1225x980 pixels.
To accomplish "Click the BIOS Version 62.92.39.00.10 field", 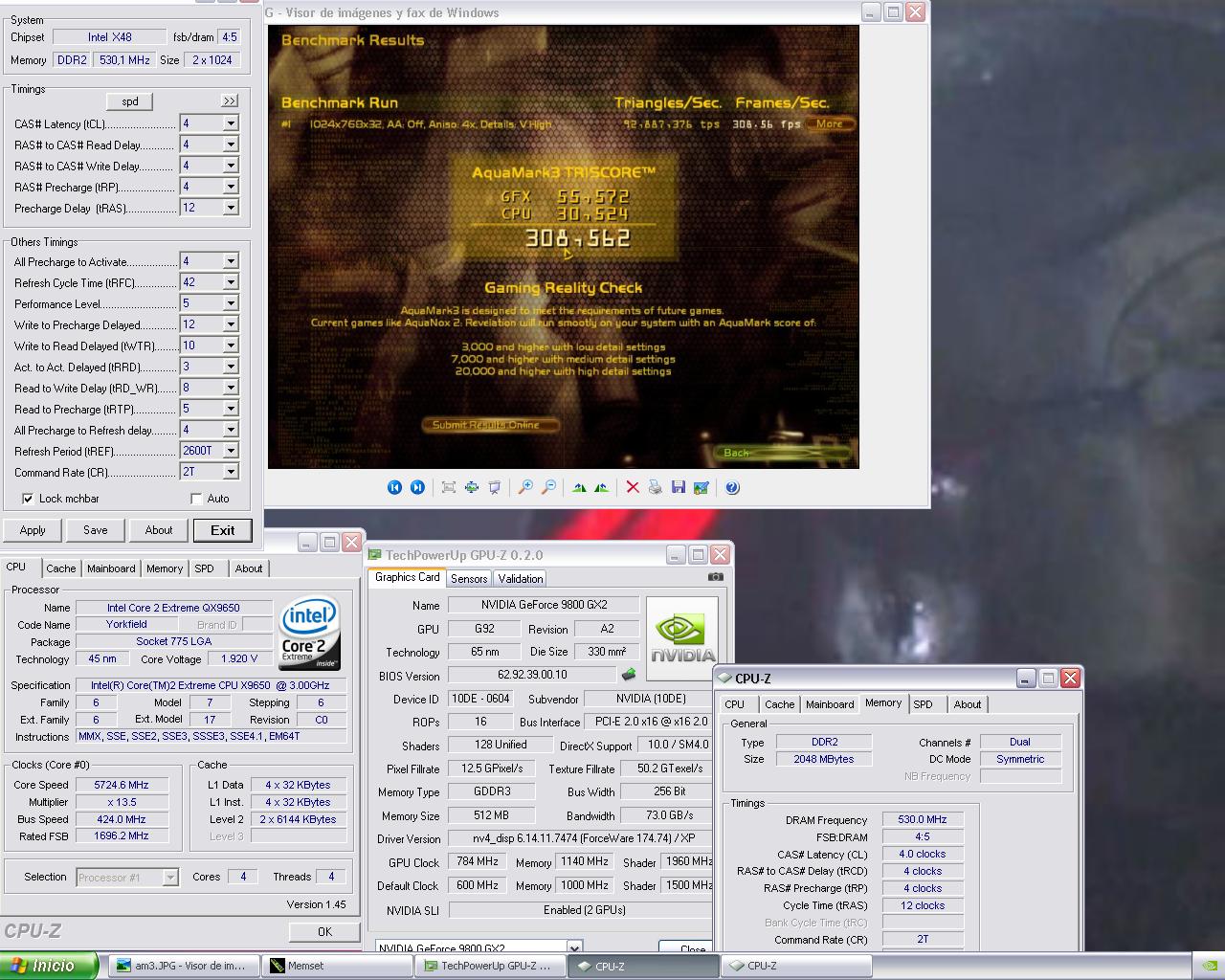I will coord(532,675).
